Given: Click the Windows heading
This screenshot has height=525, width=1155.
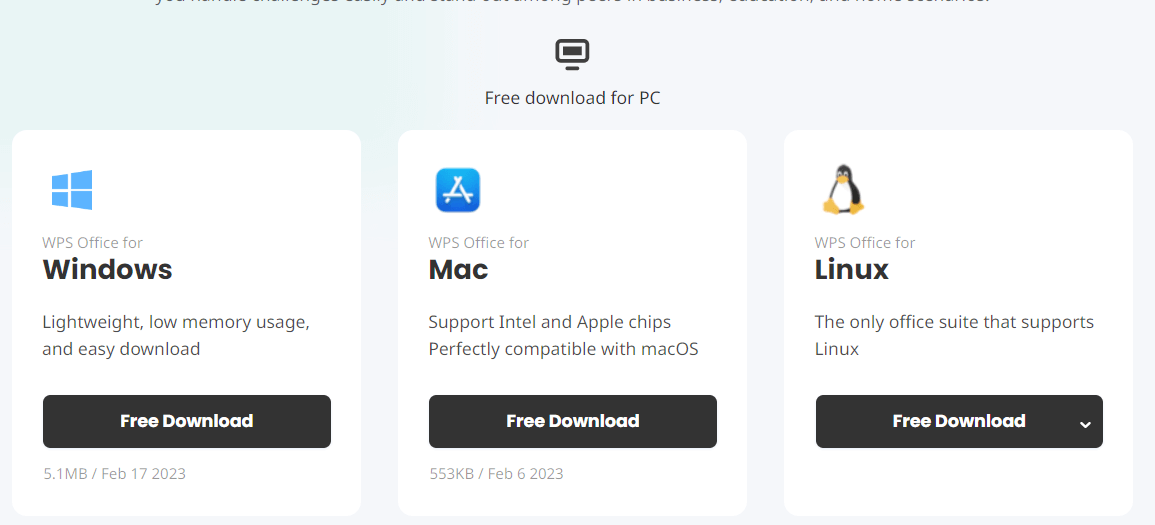Looking at the screenshot, I should (107, 269).
